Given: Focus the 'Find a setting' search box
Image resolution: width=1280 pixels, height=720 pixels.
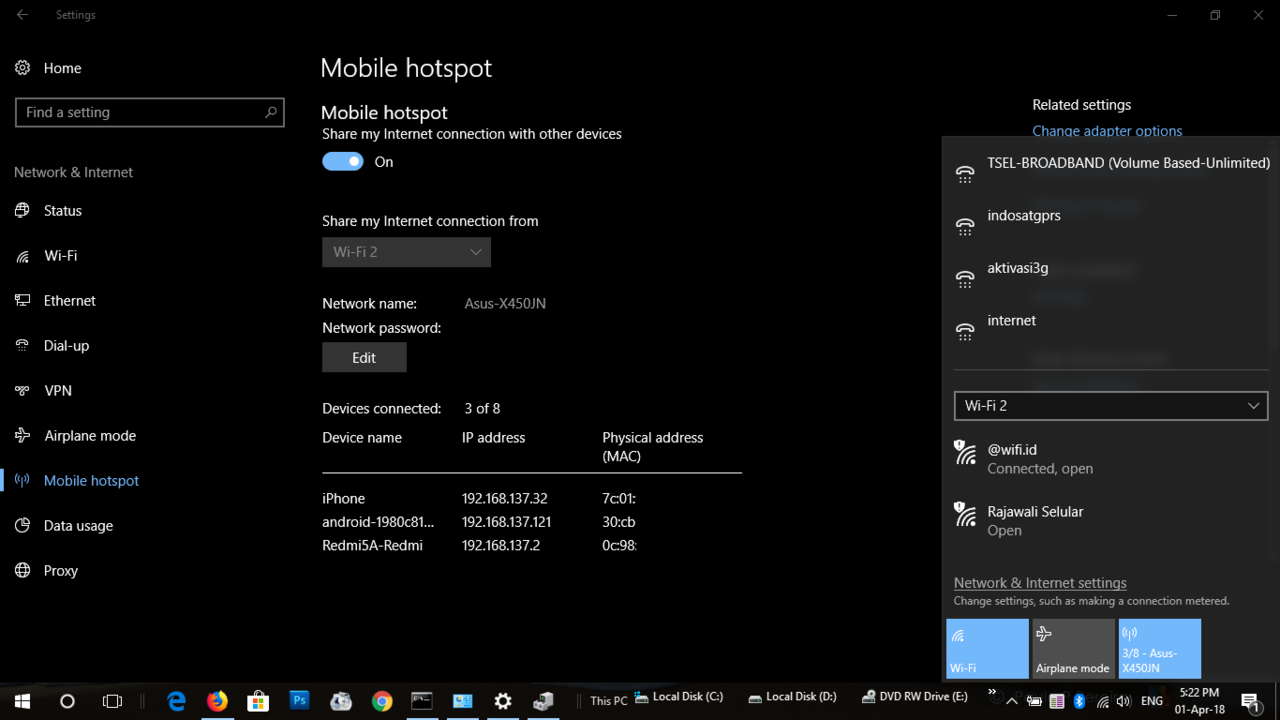Looking at the screenshot, I should [150, 112].
